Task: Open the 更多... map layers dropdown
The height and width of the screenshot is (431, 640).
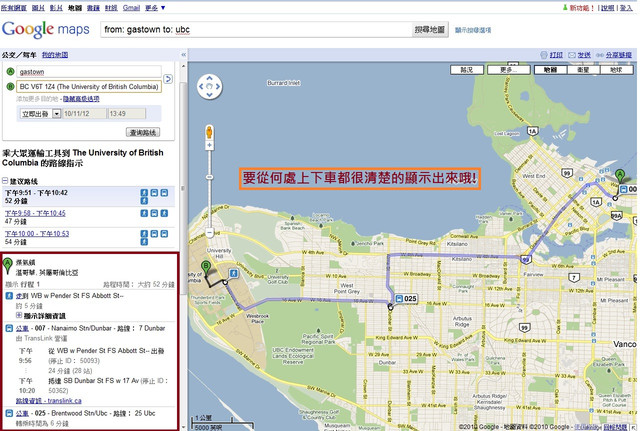Action: click(x=509, y=70)
